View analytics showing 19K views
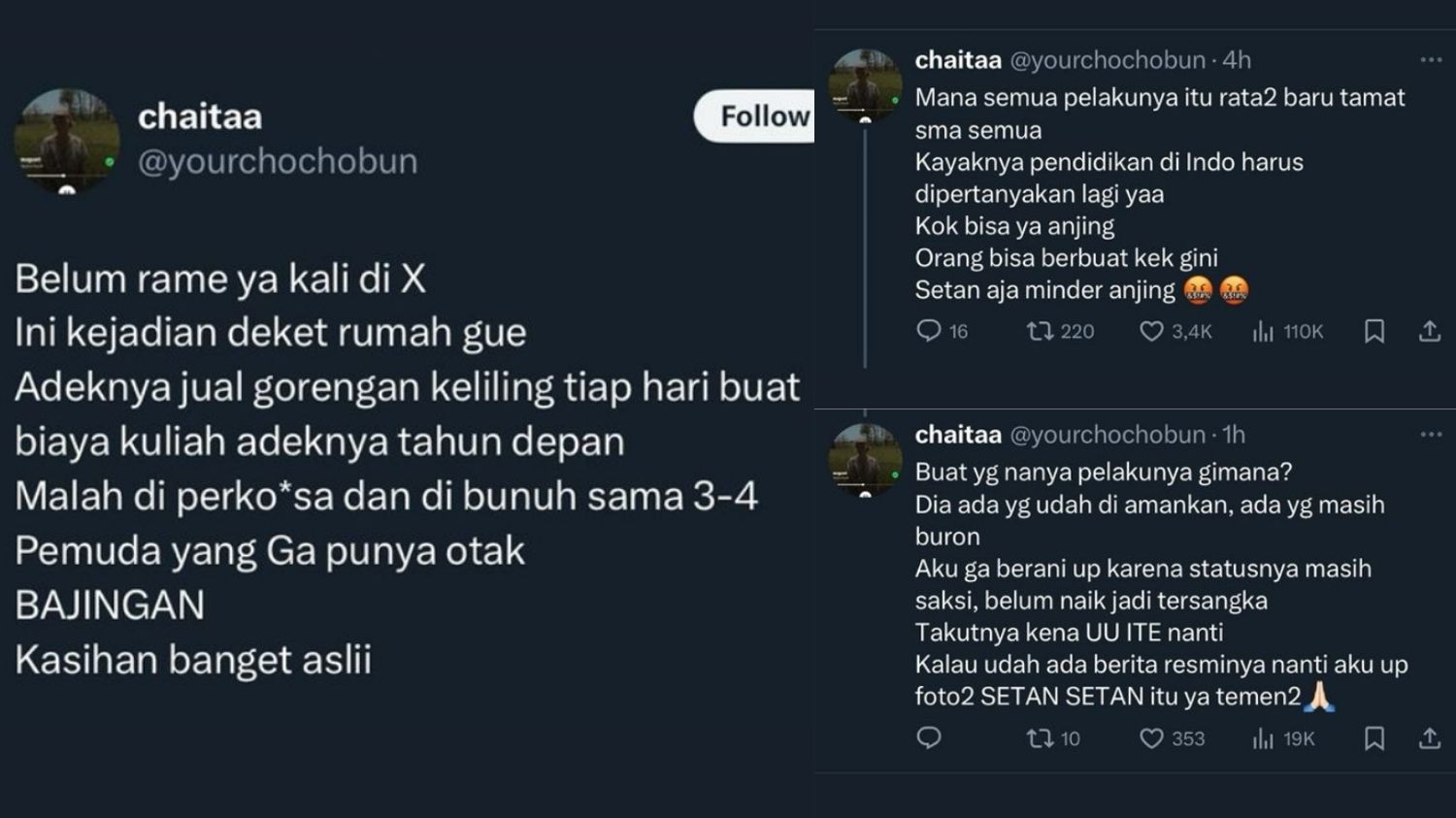1456x818 pixels. pos(1263,738)
